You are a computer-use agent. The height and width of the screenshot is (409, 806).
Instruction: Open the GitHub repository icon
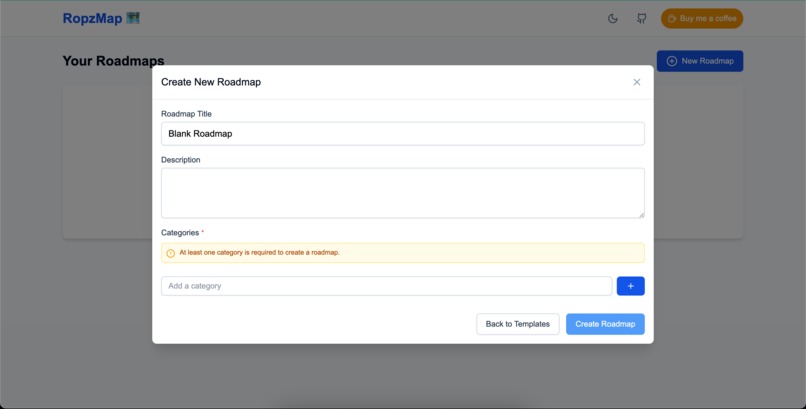641,18
